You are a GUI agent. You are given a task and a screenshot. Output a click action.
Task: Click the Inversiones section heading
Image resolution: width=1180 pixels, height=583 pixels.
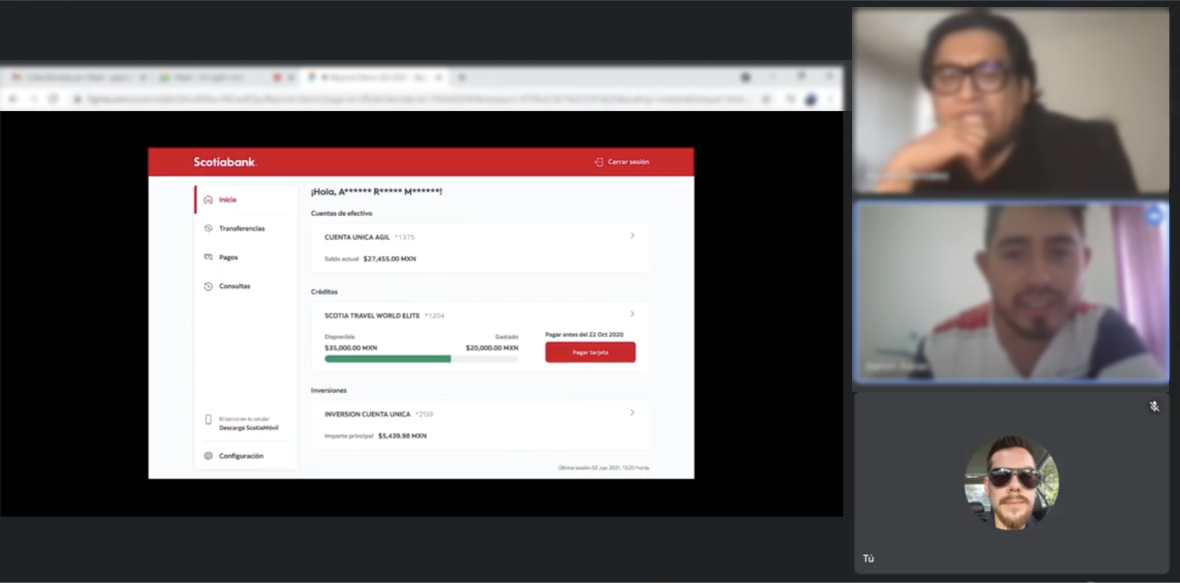[329, 390]
